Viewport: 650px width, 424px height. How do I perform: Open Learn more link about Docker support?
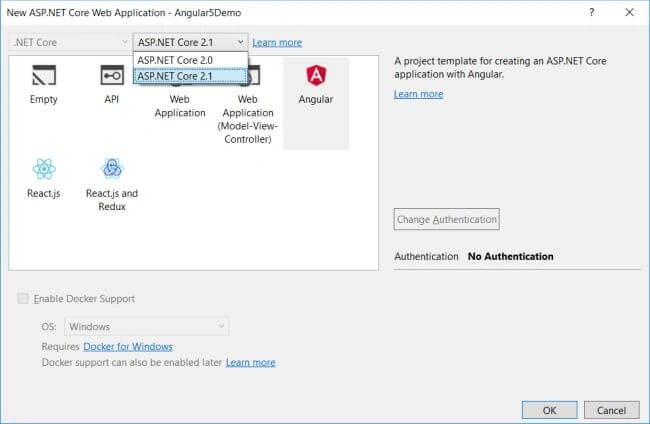tap(250, 362)
